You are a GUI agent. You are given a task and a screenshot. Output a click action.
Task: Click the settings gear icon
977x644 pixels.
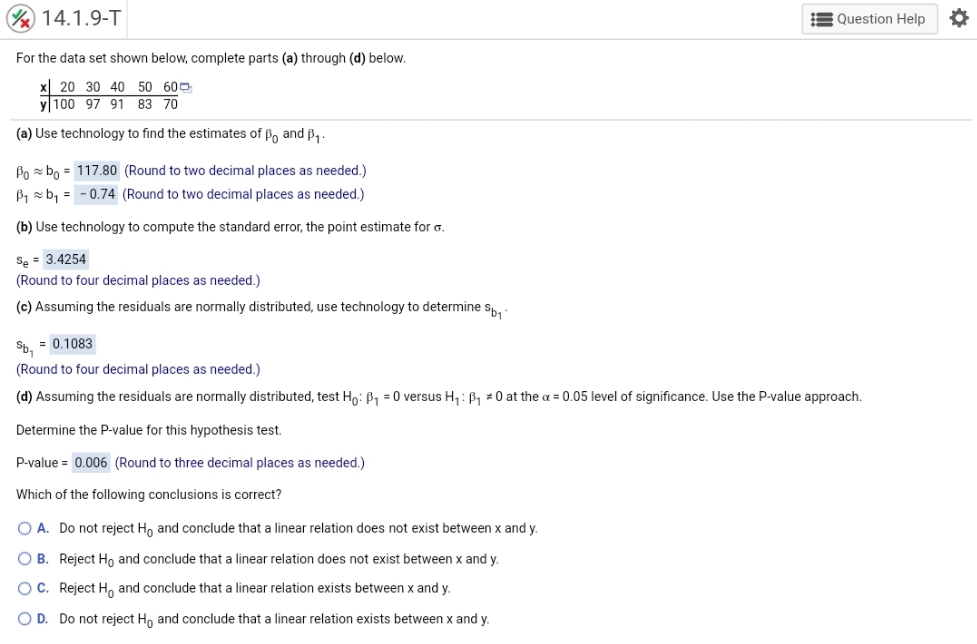(958, 19)
